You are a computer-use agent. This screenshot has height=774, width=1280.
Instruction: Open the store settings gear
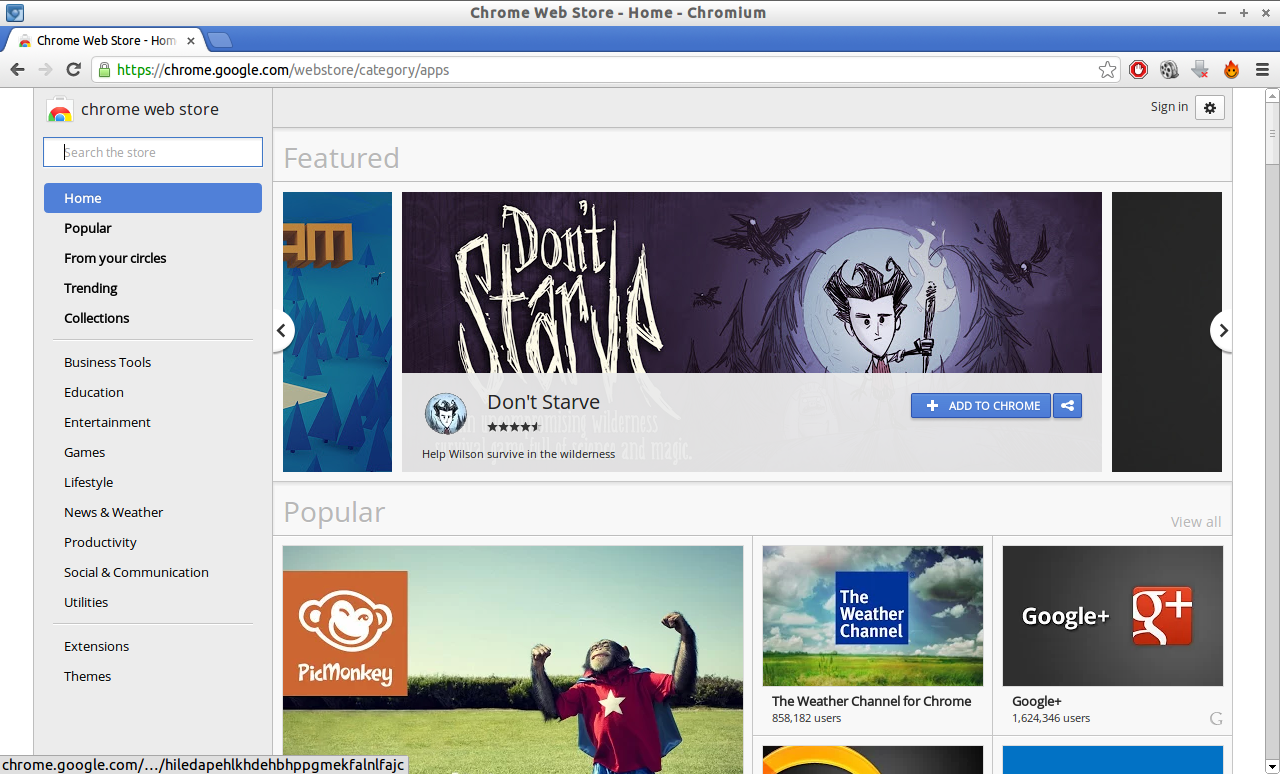click(x=1210, y=107)
